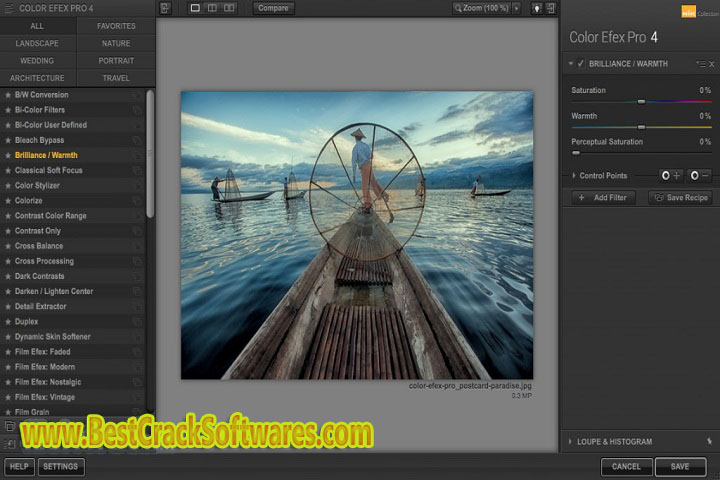Image resolution: width=720 pixels, height=480 pixels.
Task: Open presets icon for Cross Processing
Action: (137, 261)
